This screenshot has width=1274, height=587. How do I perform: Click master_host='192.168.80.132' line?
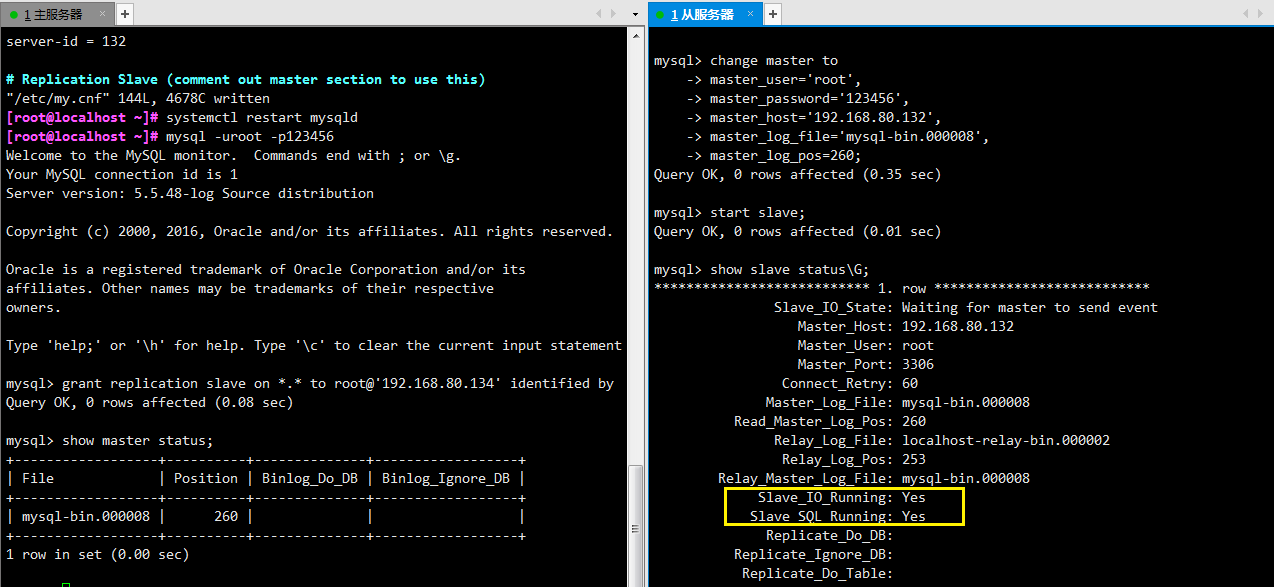(x=814, y=117)
